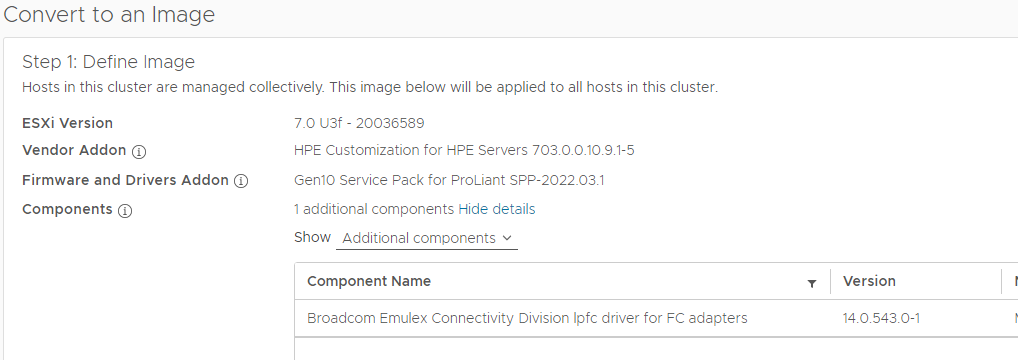Click the Convert to an Image title
The height and width of the screenshot is (360, 1018).
coord(109,14)
